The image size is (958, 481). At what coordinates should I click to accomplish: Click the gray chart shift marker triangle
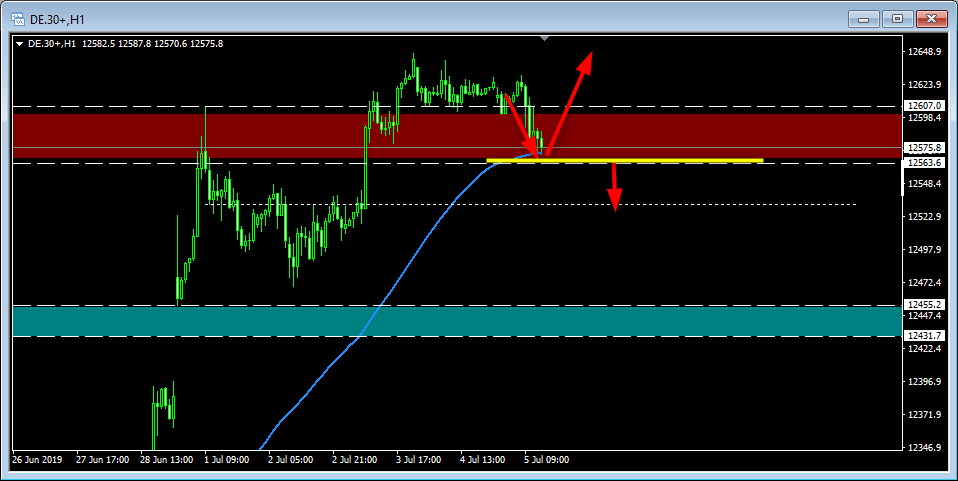tap(544, 39)
